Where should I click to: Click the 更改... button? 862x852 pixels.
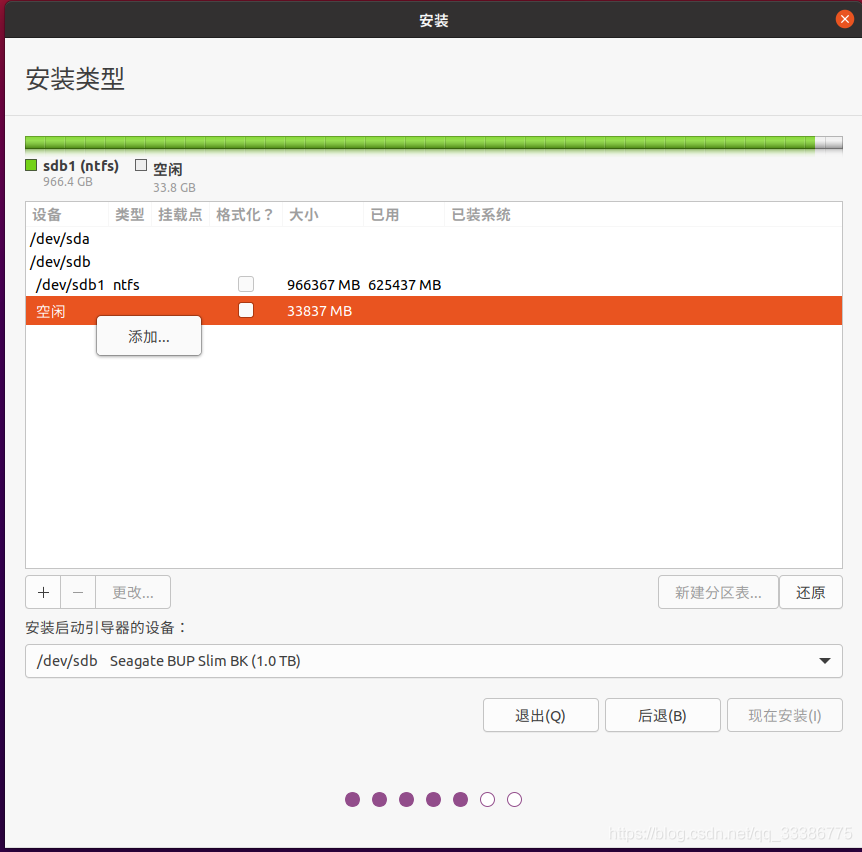tap(133, 592)
